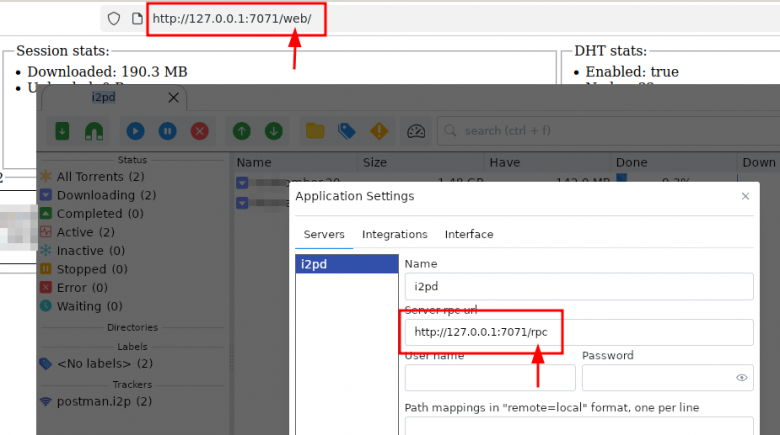Move torrent up in queue
Viewport: 780px width, 435px height.
coord(242,131)
